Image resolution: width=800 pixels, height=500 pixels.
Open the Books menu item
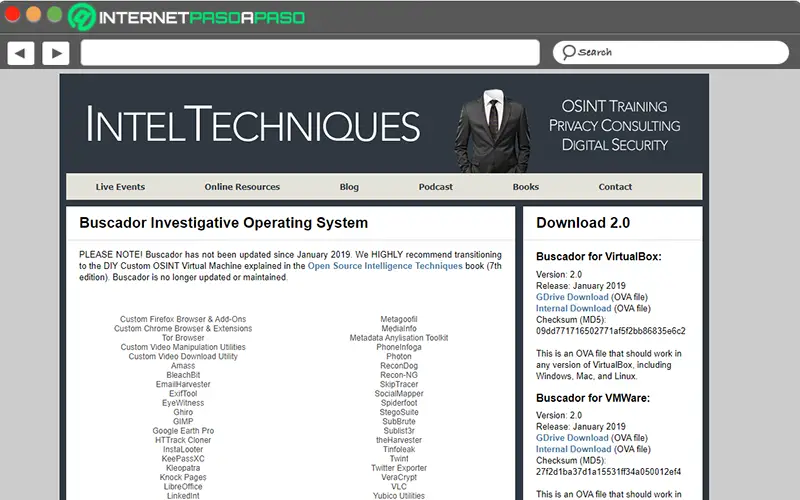526,187
